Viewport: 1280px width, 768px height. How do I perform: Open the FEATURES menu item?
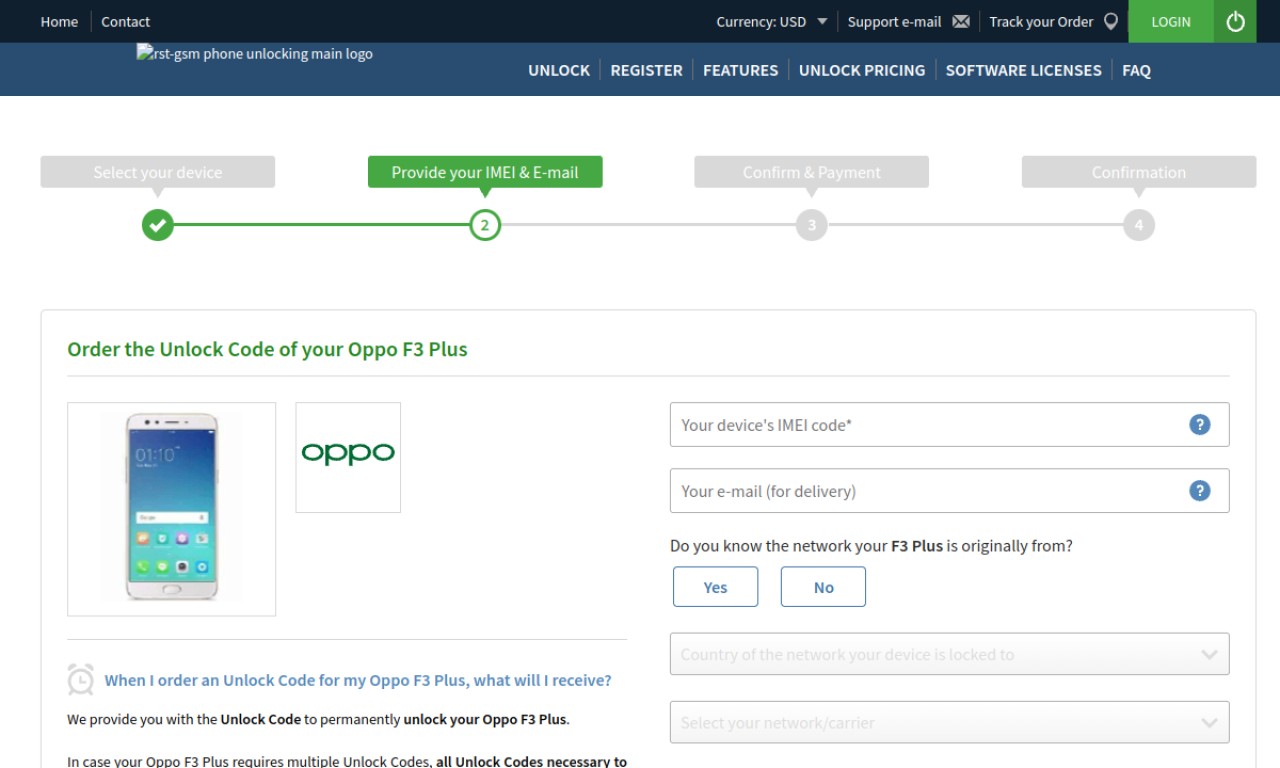point(740,70)
